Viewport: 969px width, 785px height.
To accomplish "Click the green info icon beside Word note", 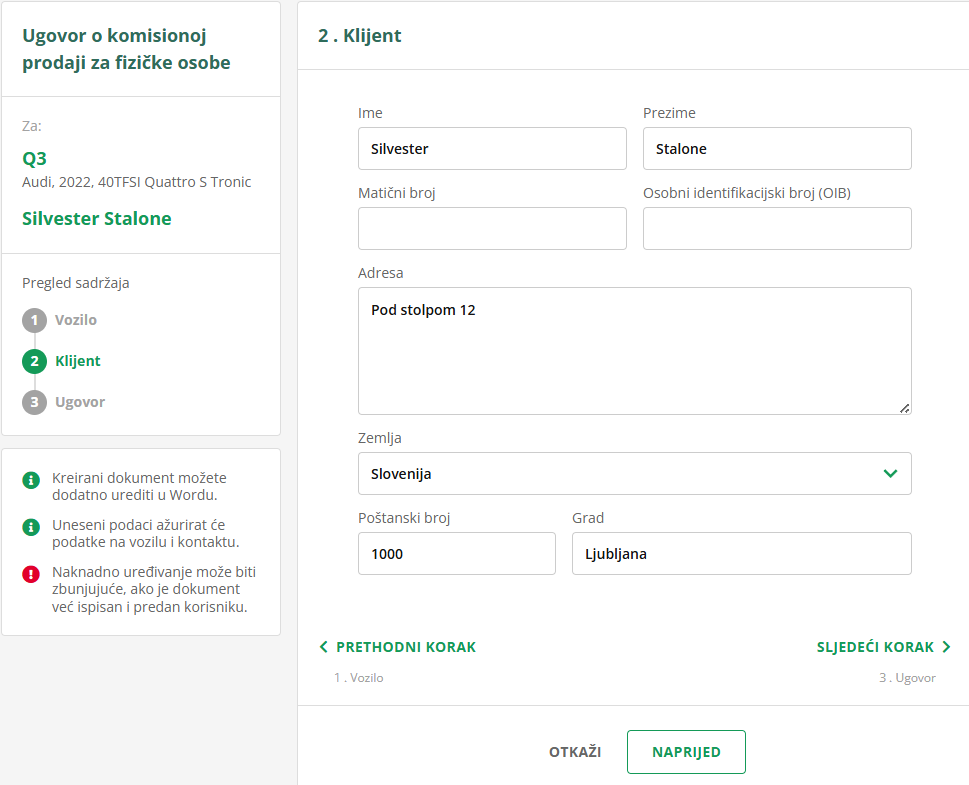I will (x=31, y=480).
